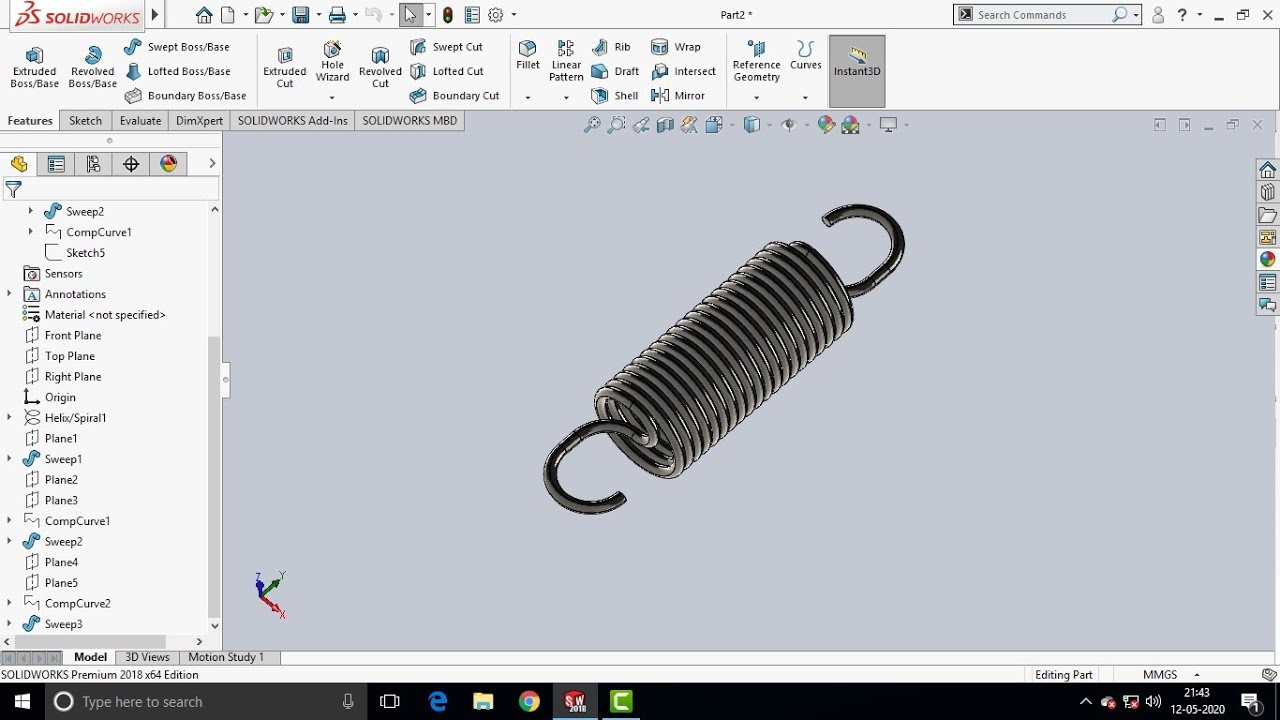Screen dimensions: 1280x720
Task: Expand Reference Geometry dropdown arrow
Action: tap(756, 98)
